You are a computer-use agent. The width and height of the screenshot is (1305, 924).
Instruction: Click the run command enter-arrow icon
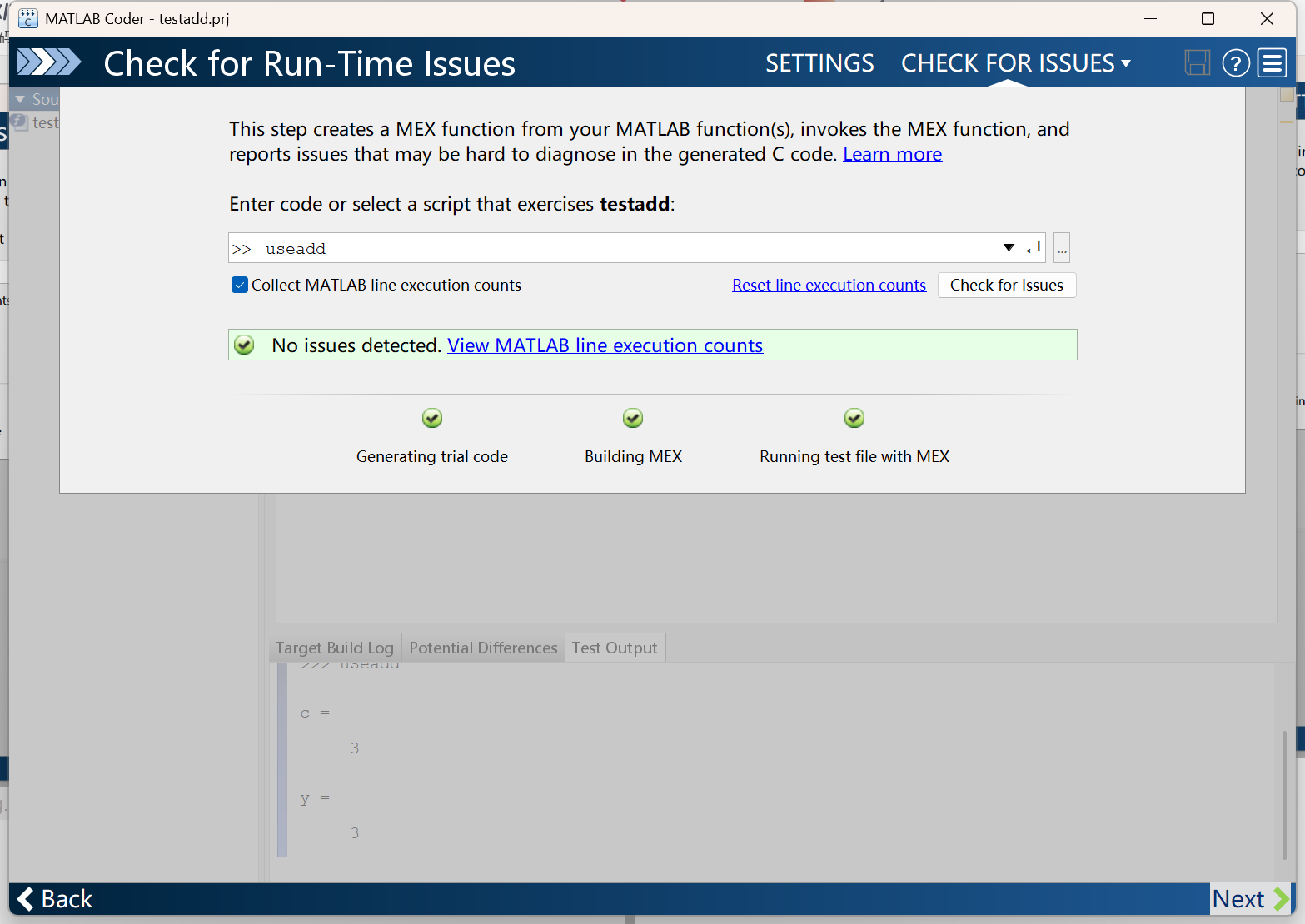coord(1033,248)
